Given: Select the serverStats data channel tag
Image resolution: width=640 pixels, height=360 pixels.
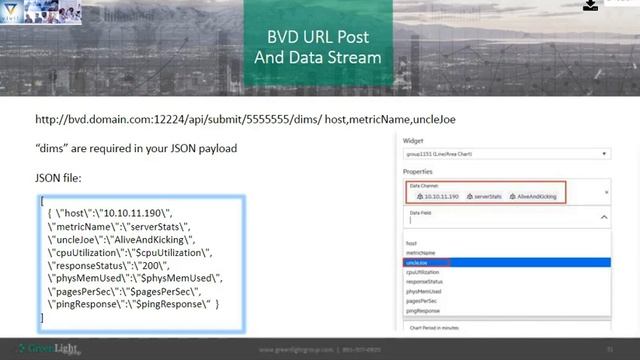Looking at the screenshot, I should (484, 197).
